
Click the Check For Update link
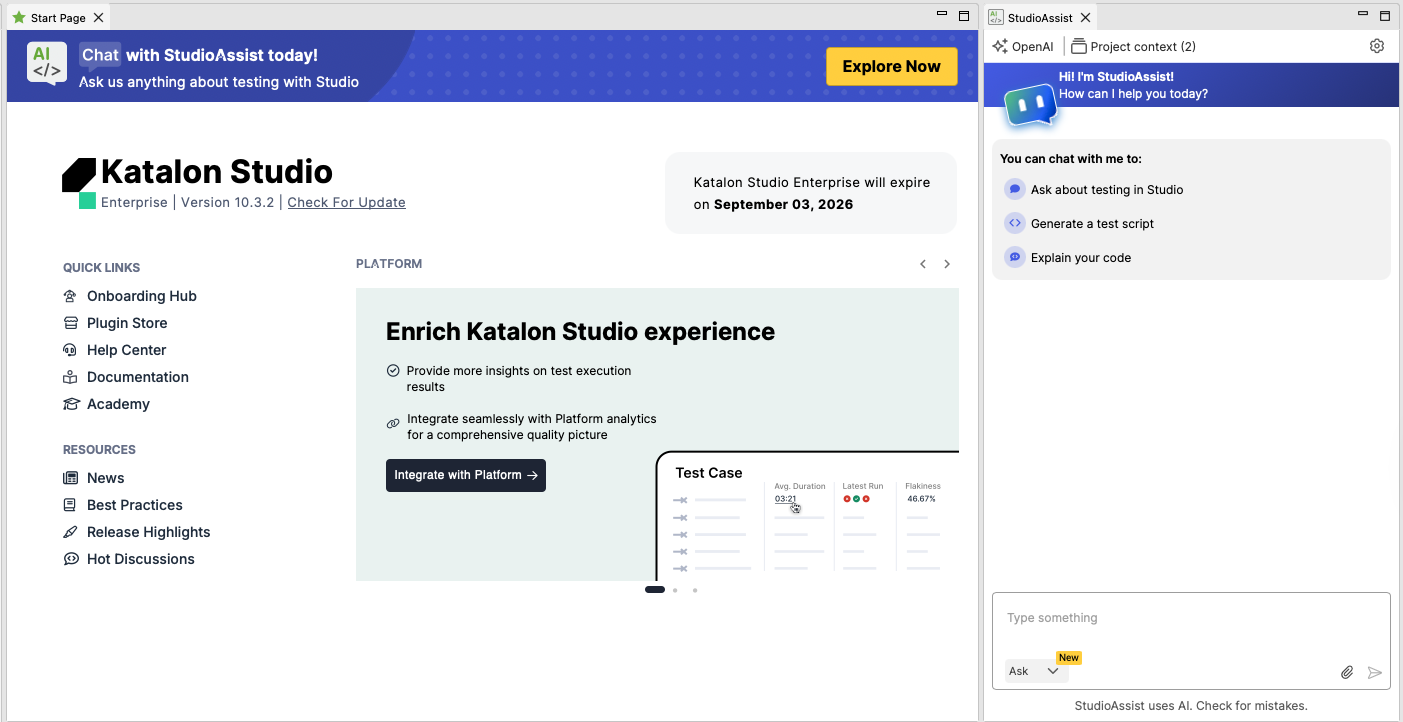pyautogui.click(x=346, y=202)
